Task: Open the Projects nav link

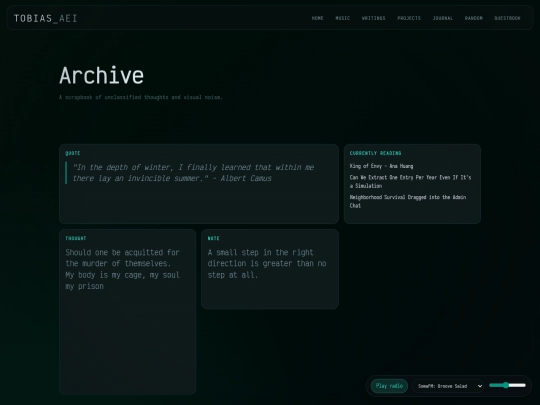Action: (x=409, y=18)
